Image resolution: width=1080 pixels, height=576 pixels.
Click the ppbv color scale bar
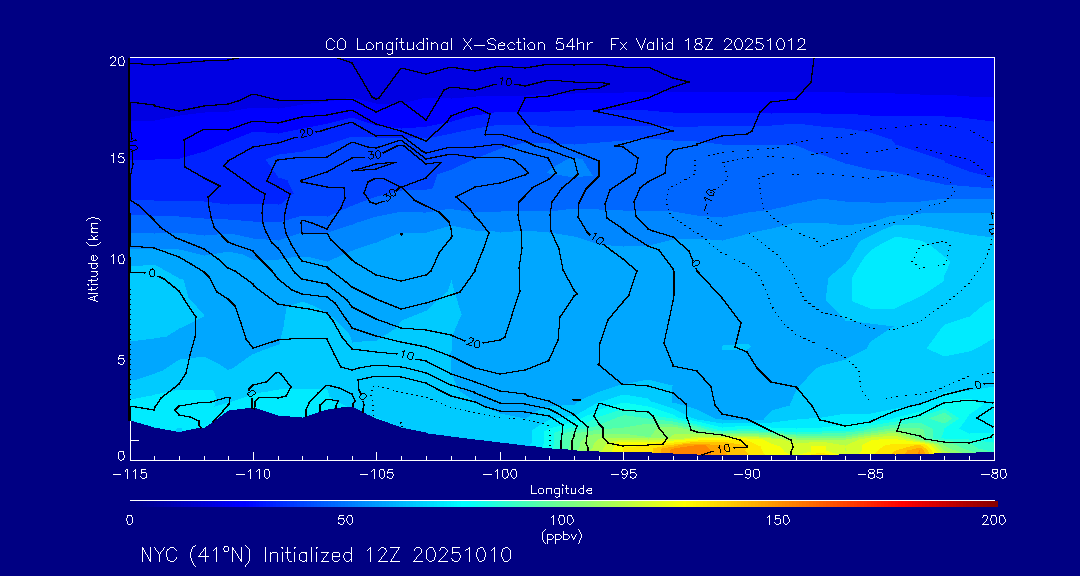(x=563, y=504)
